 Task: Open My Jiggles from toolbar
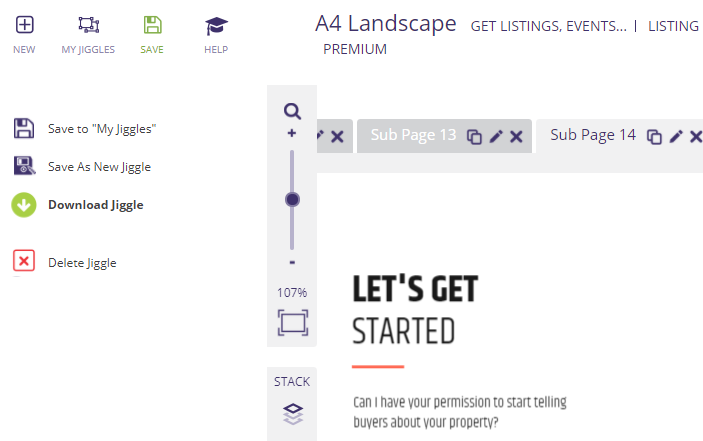(88, 25)
